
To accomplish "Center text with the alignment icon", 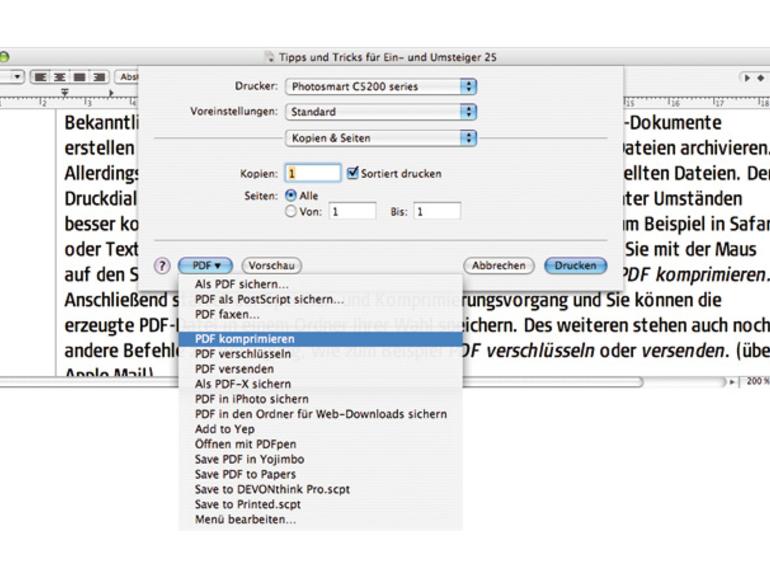I will click(60, 77).
